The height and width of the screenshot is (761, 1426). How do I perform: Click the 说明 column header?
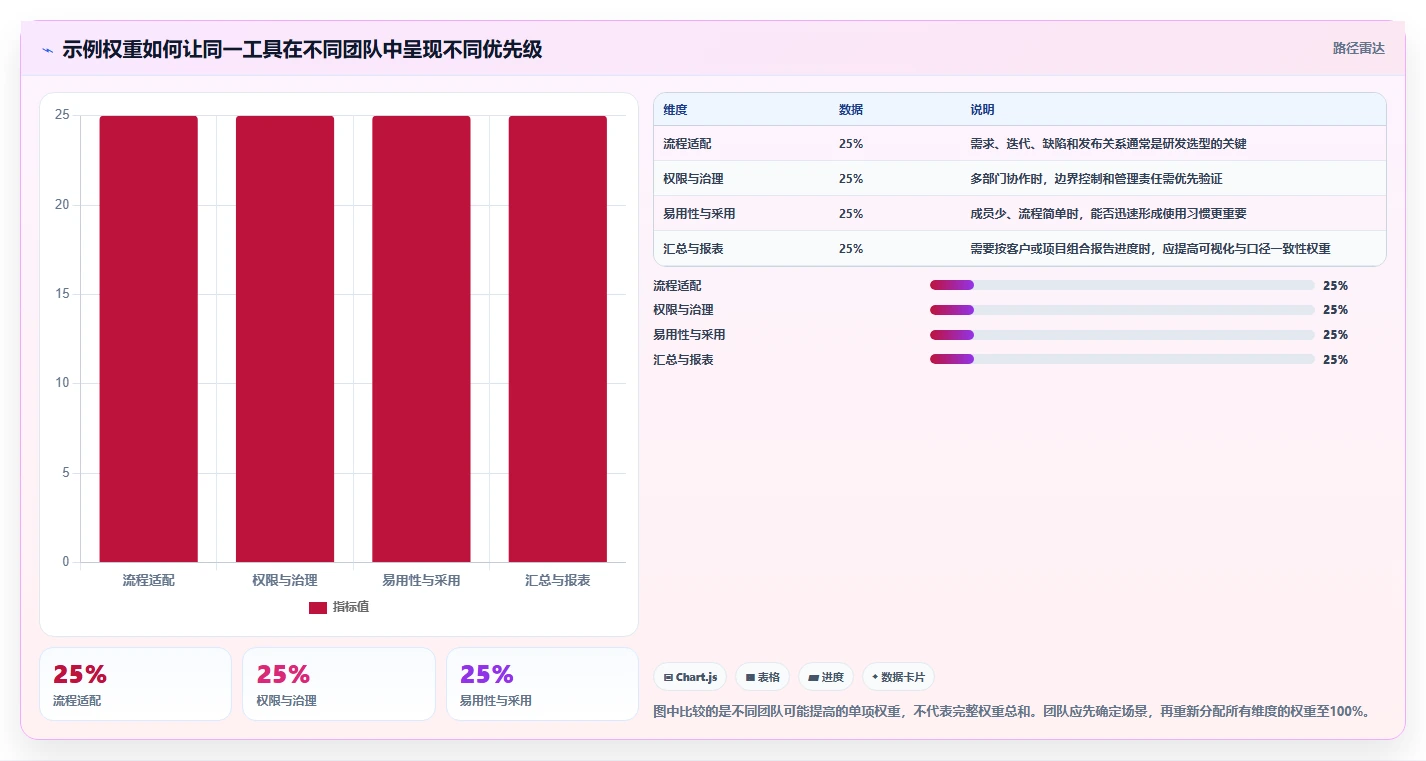click(982, 110)
